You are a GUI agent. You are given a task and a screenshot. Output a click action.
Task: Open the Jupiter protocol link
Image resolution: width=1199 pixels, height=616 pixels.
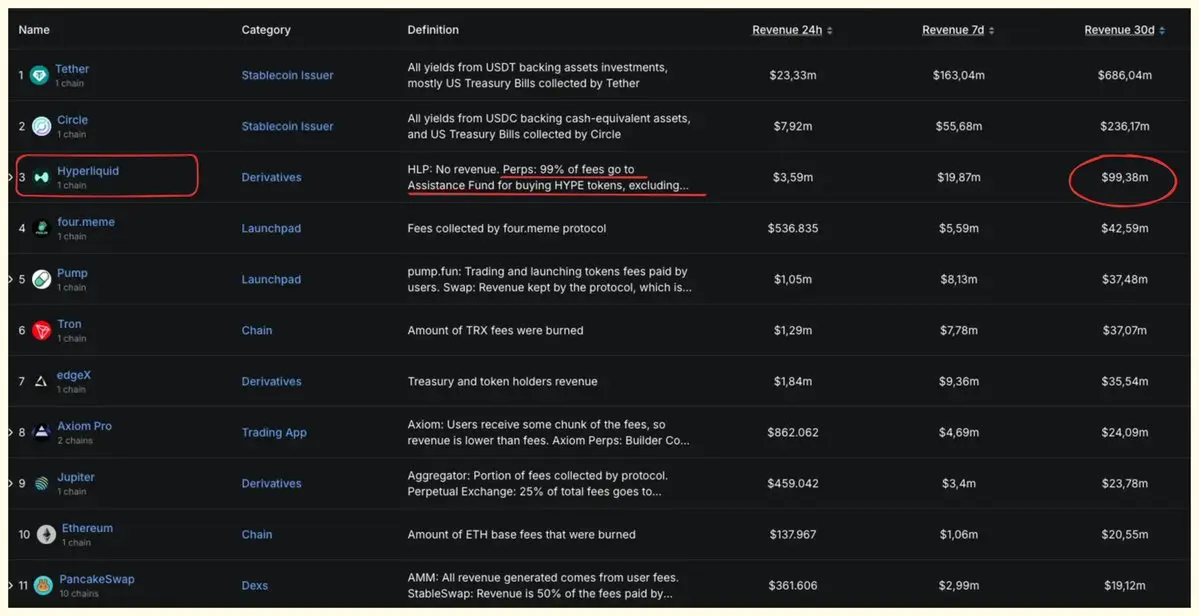point(76,477)
